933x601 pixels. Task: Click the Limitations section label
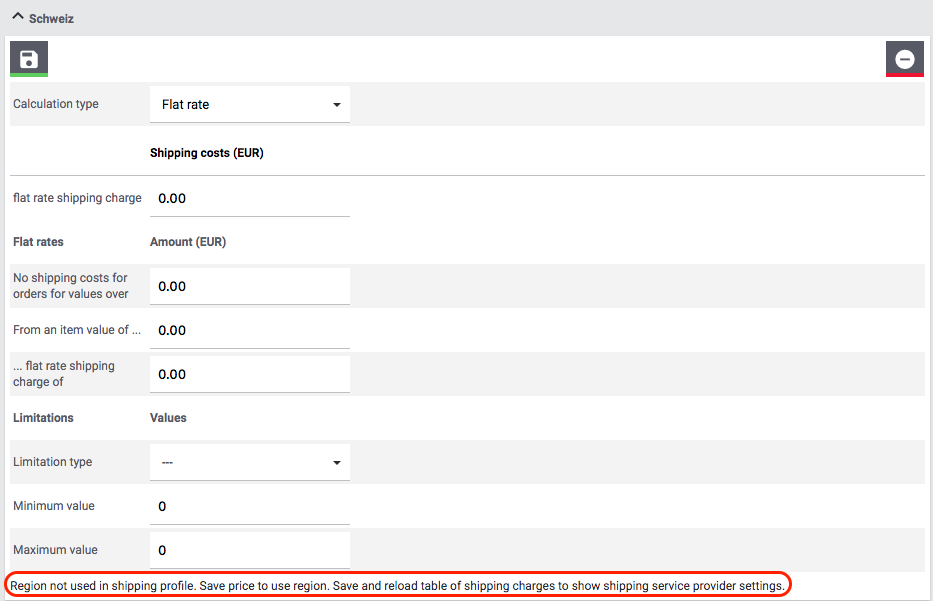click(43, 418)
